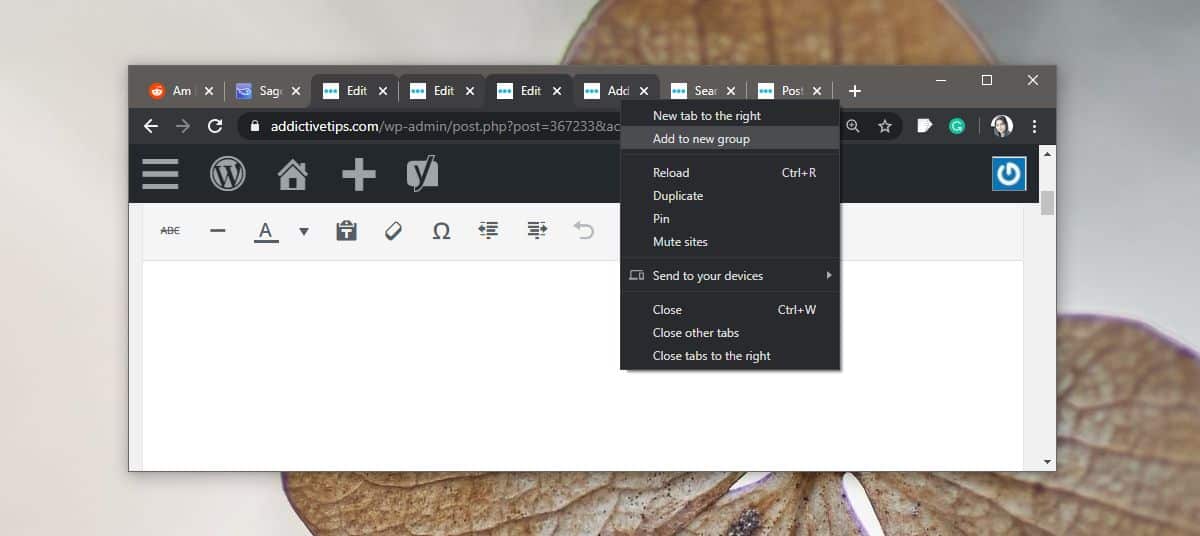This screenshot has width=1200, height=536.
Task: Click the browser forward arrow
Action: pos(183,126)
